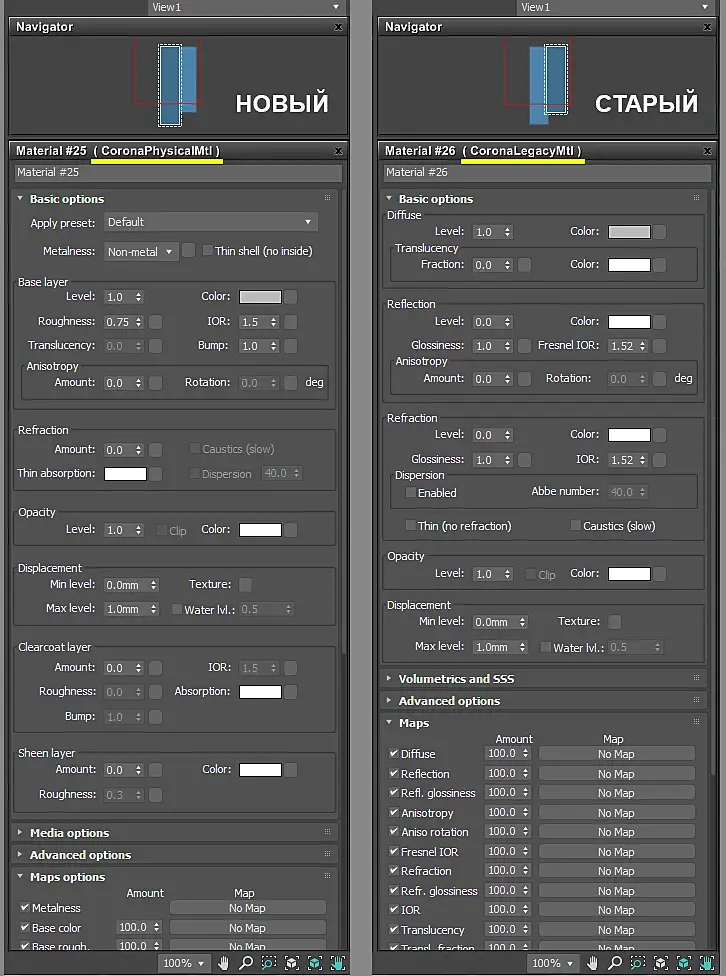Open Base layer Color swatch in CoronaPhysicalMtl
Viewport: 726px width, 976px height.
click(x=260, y=297)
